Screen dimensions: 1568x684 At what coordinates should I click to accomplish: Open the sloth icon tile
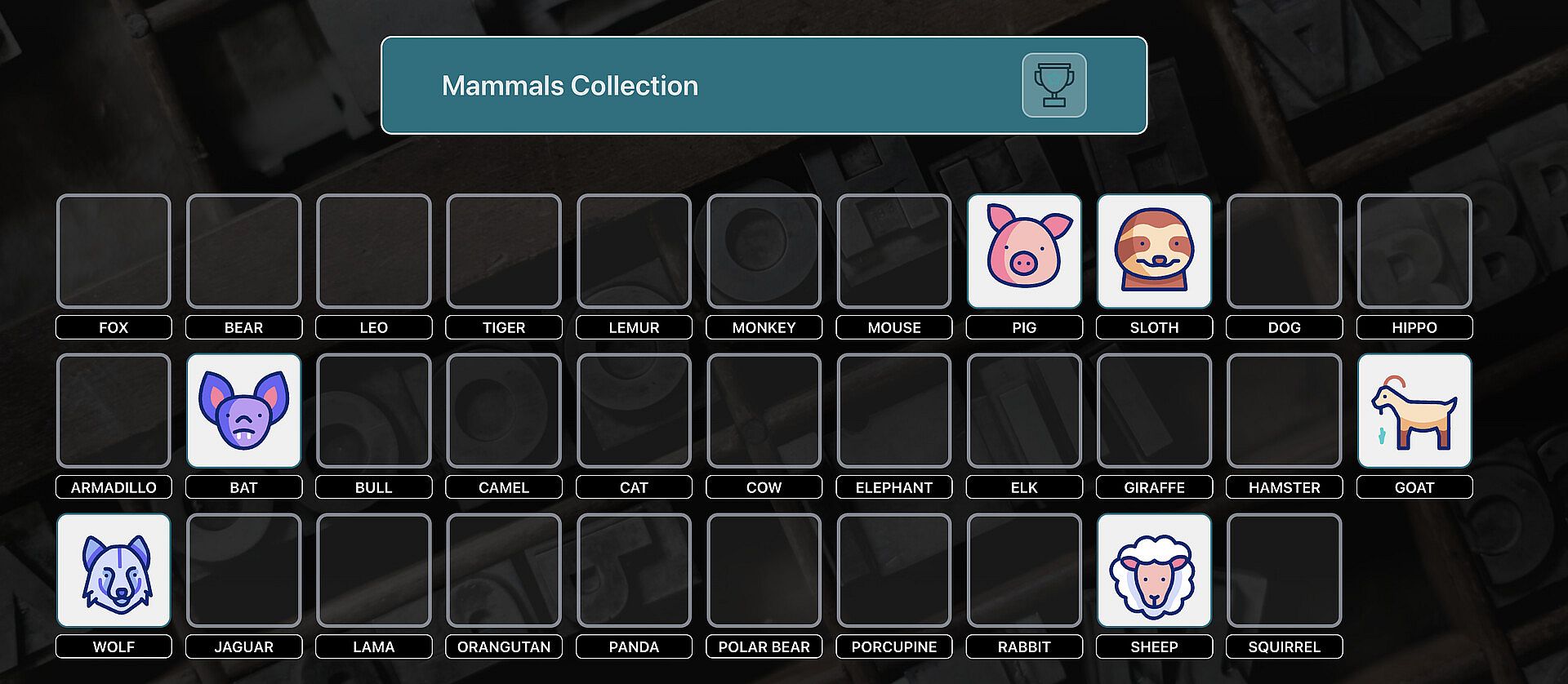pos(1154,251)
